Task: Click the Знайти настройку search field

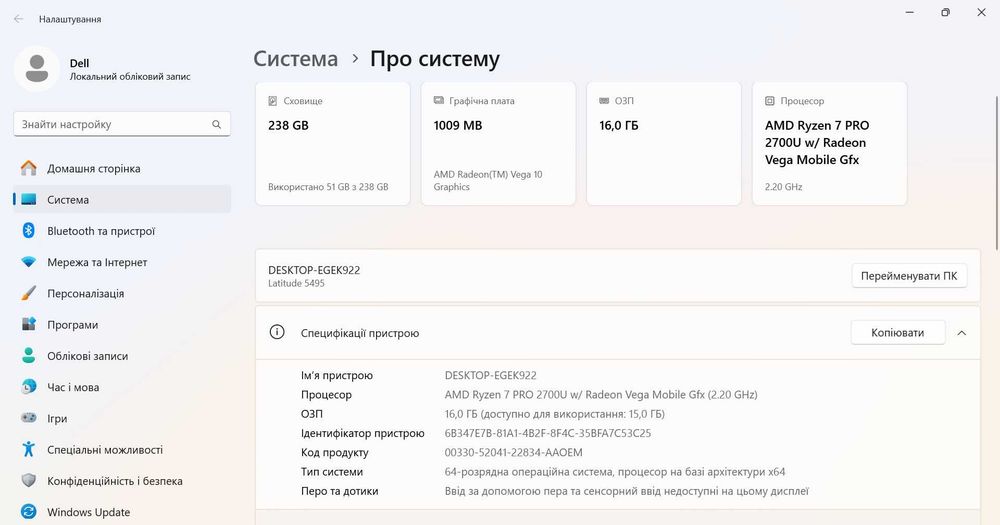Action: point(110,125)
